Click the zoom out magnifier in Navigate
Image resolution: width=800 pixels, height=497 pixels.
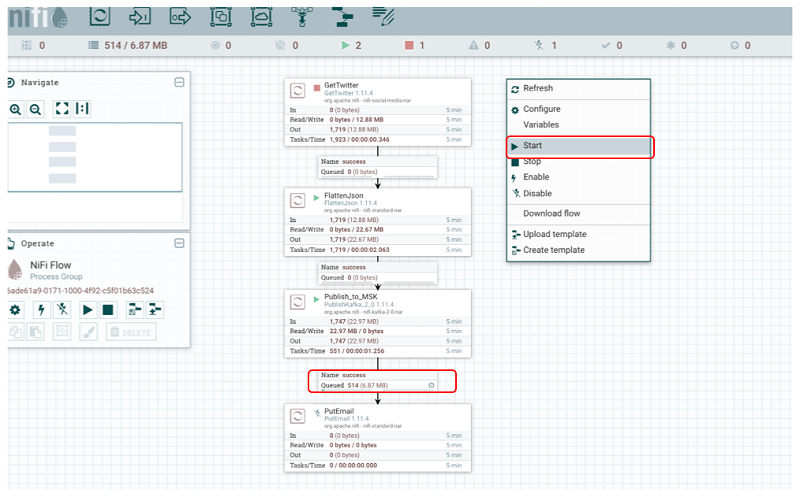[x=35, y=109]
